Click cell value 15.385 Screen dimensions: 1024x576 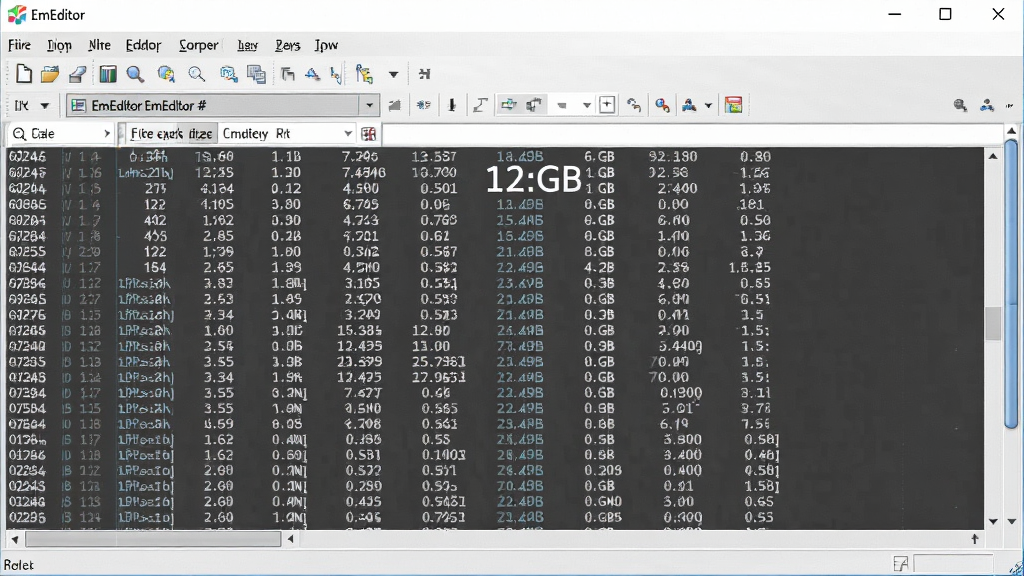tap(359, 330)
